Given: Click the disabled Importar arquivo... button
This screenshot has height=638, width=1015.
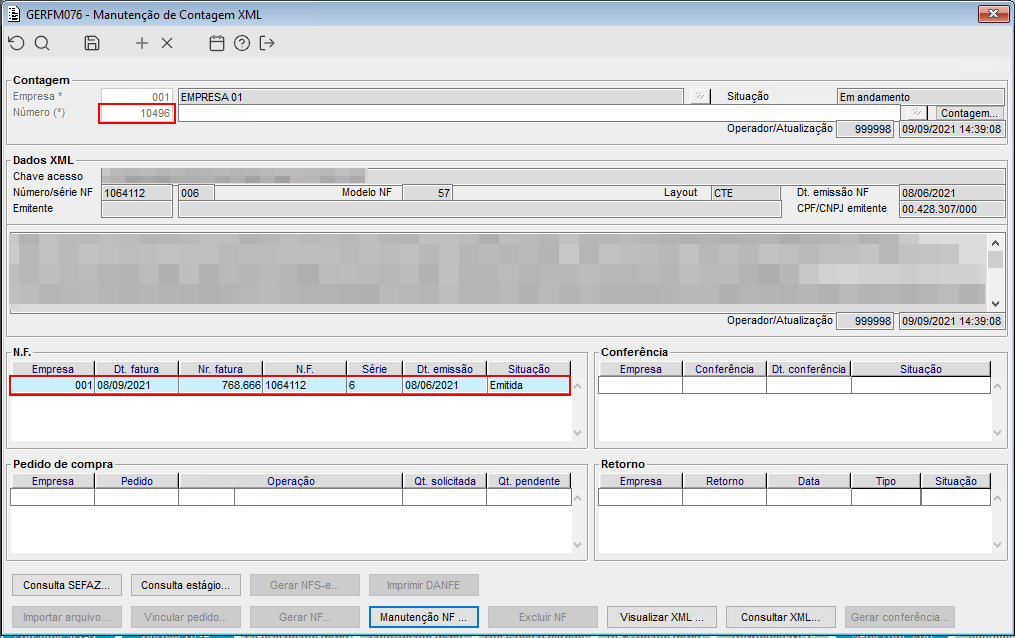Looking at the screenshot, I should 67,617.
